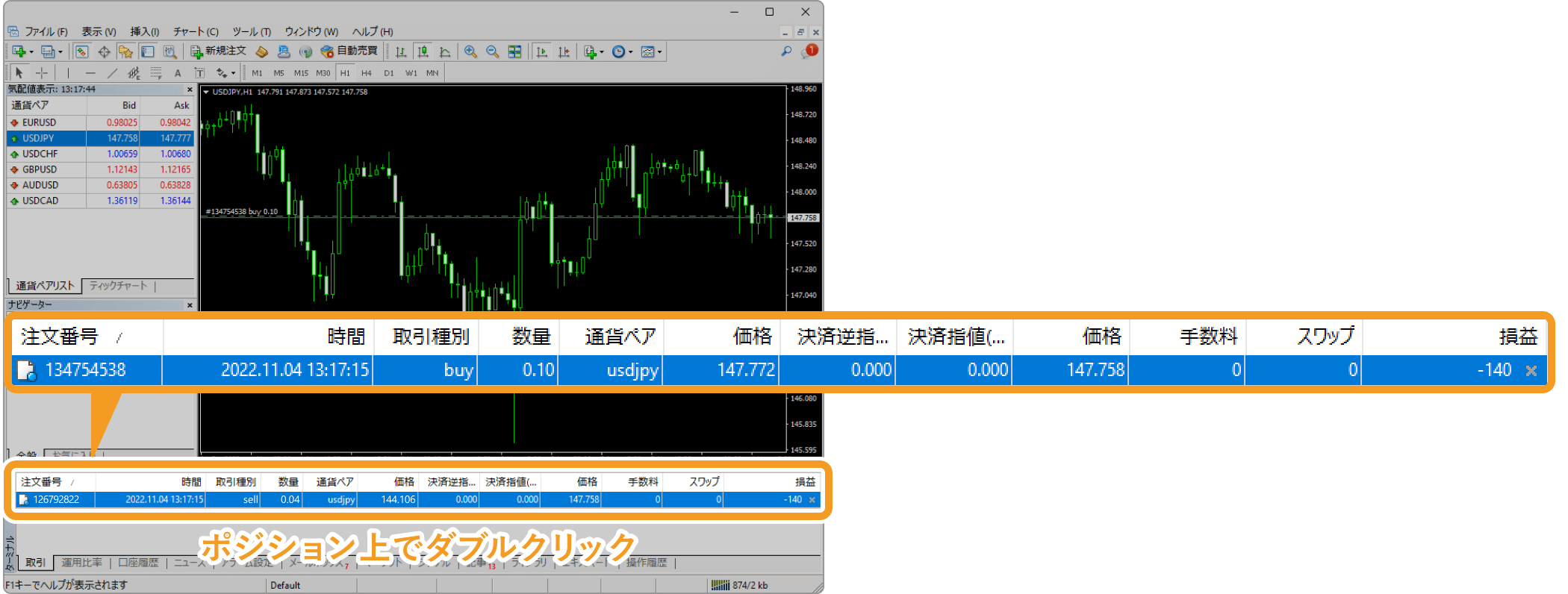Zoom in on the chart

[470, 51]
